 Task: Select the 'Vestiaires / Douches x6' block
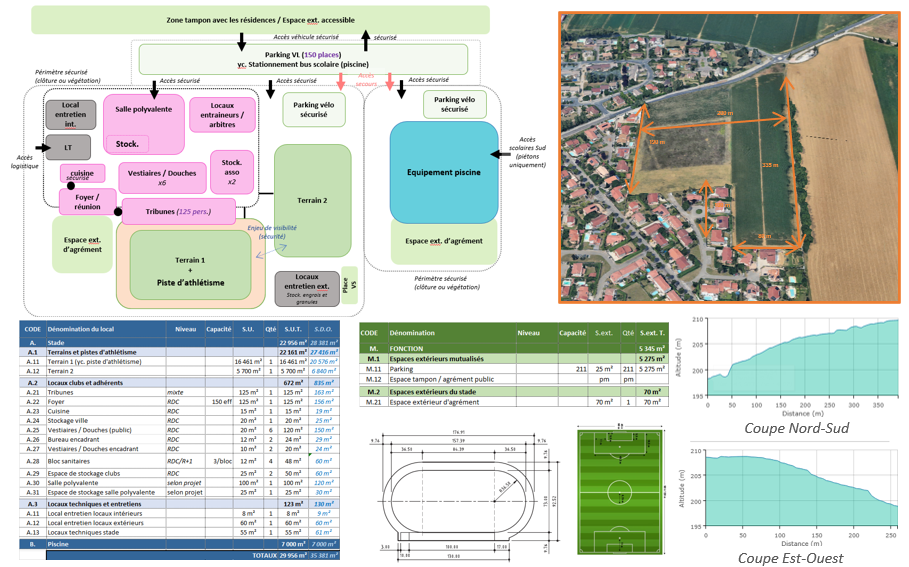coord(162,177)
